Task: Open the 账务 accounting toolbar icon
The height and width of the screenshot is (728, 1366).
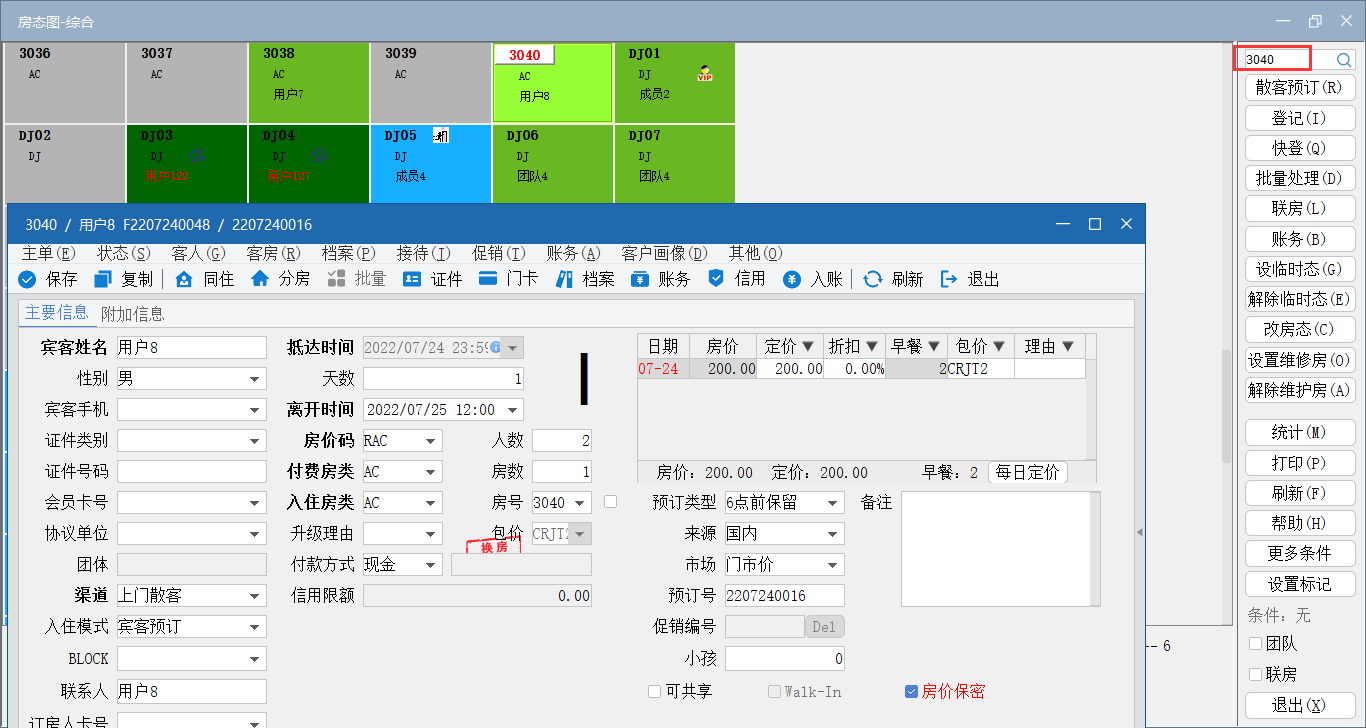Action: coord(640,279)
